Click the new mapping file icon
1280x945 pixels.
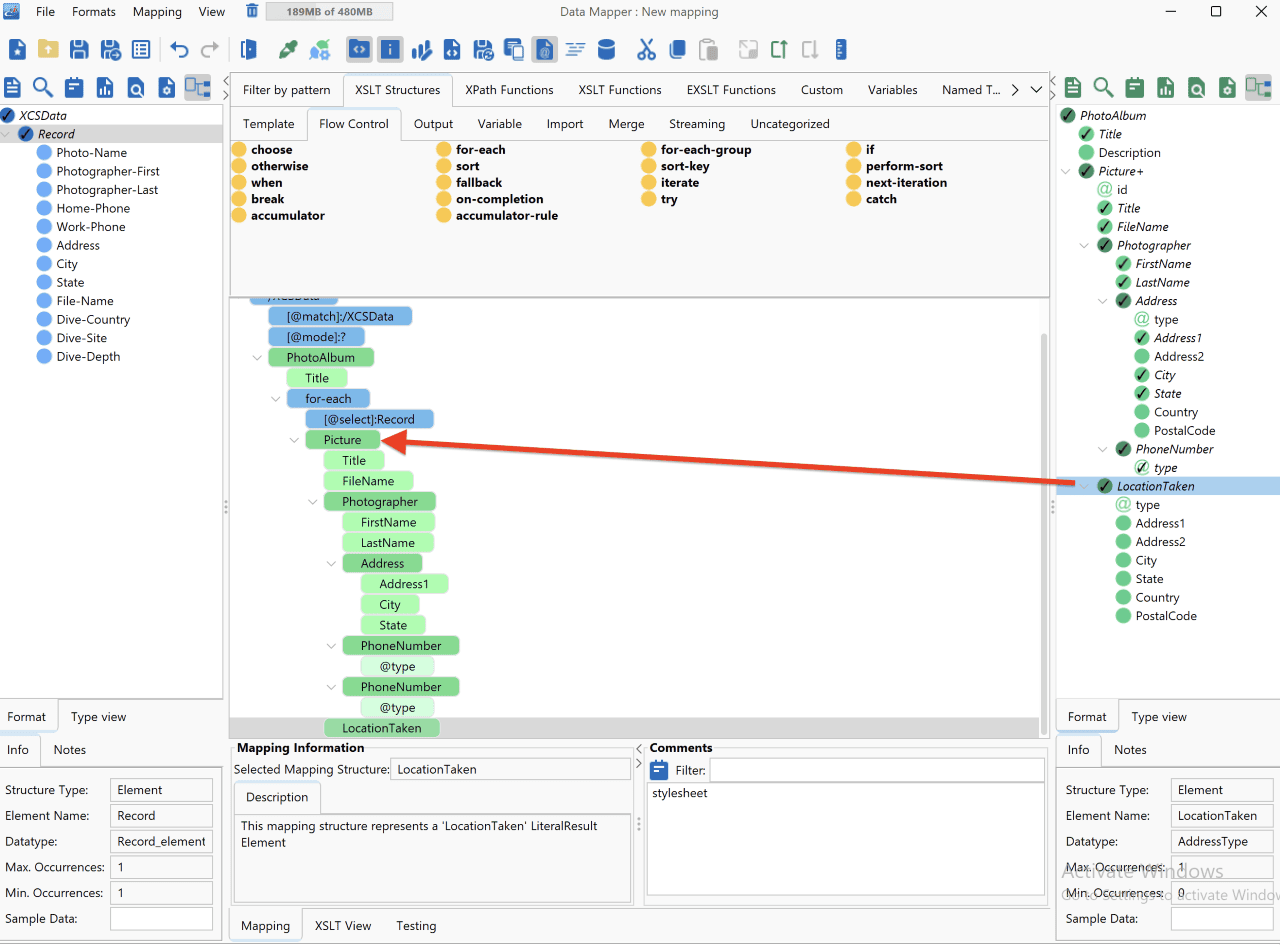click(17, 49)
